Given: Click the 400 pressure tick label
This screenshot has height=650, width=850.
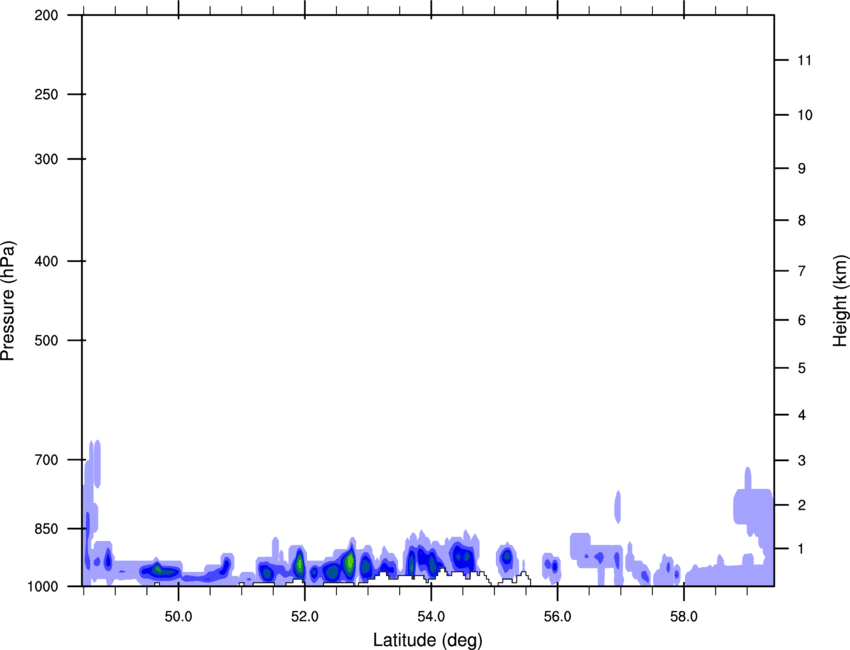Looking at the screenshot, I should coord(47,261).
